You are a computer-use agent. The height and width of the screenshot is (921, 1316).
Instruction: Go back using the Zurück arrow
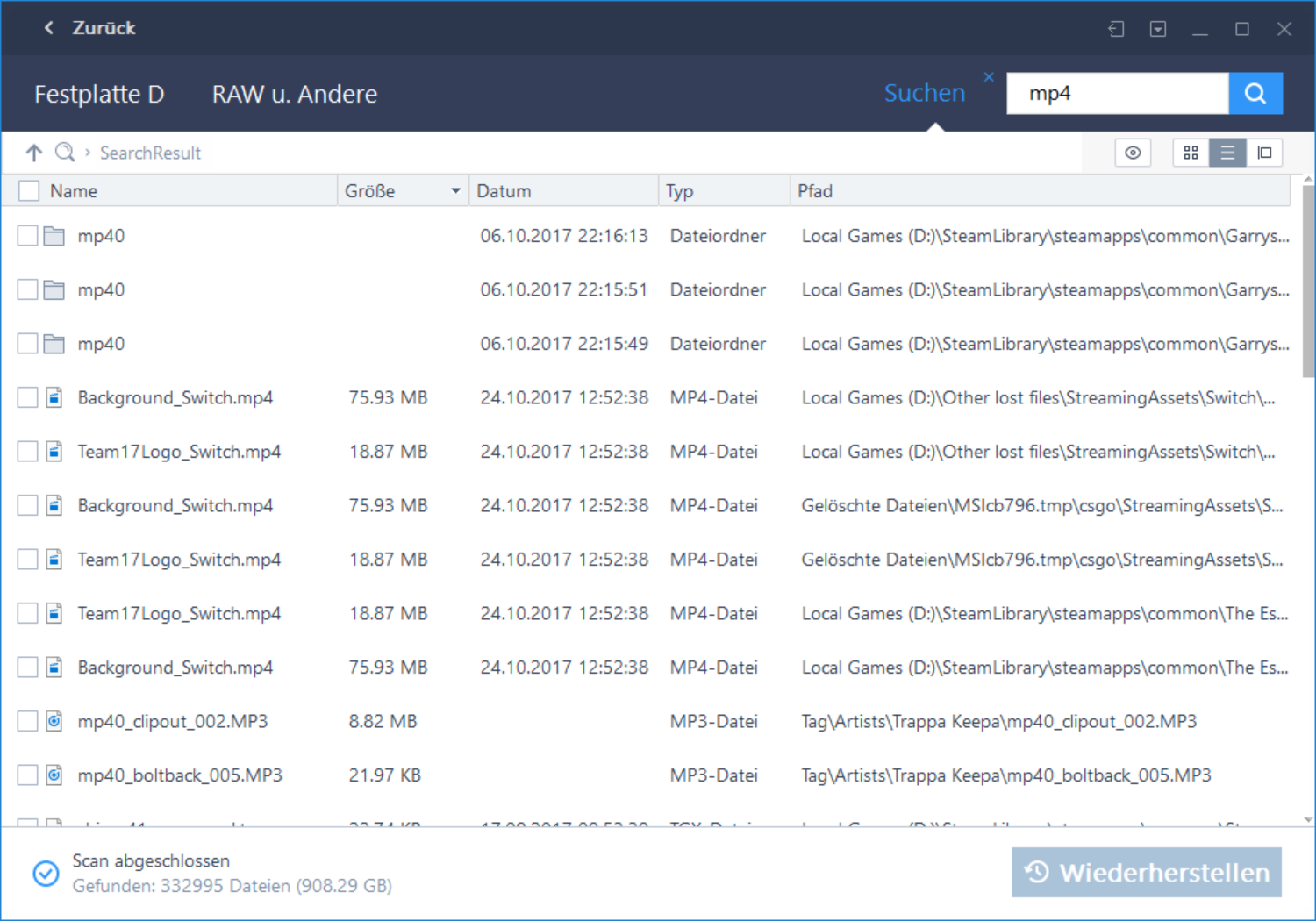click(x=49, y=28)
